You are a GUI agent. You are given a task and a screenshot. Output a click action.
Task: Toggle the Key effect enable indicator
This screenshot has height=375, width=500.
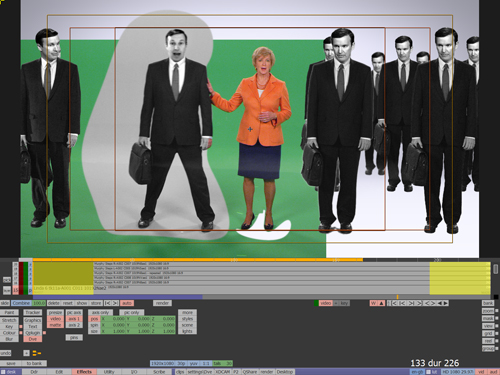tap(21, 327)
